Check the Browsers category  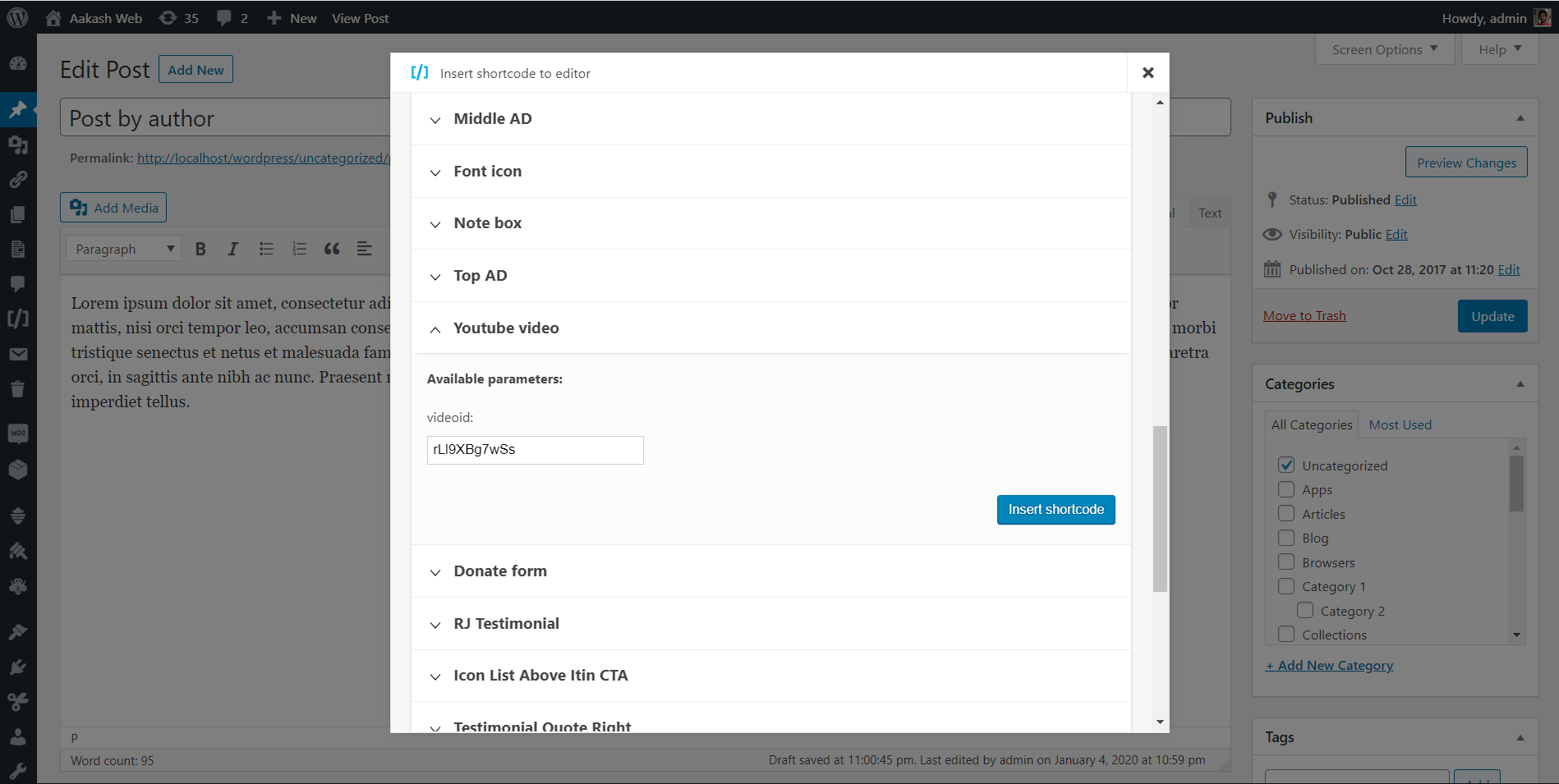click(1286, 562)
